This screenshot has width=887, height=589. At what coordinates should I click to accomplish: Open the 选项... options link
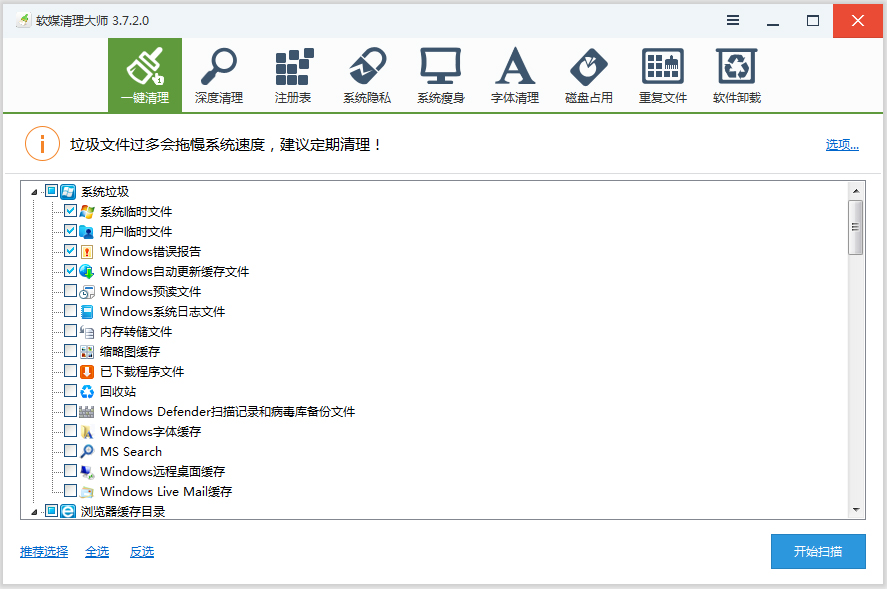[x=843, y=144]
